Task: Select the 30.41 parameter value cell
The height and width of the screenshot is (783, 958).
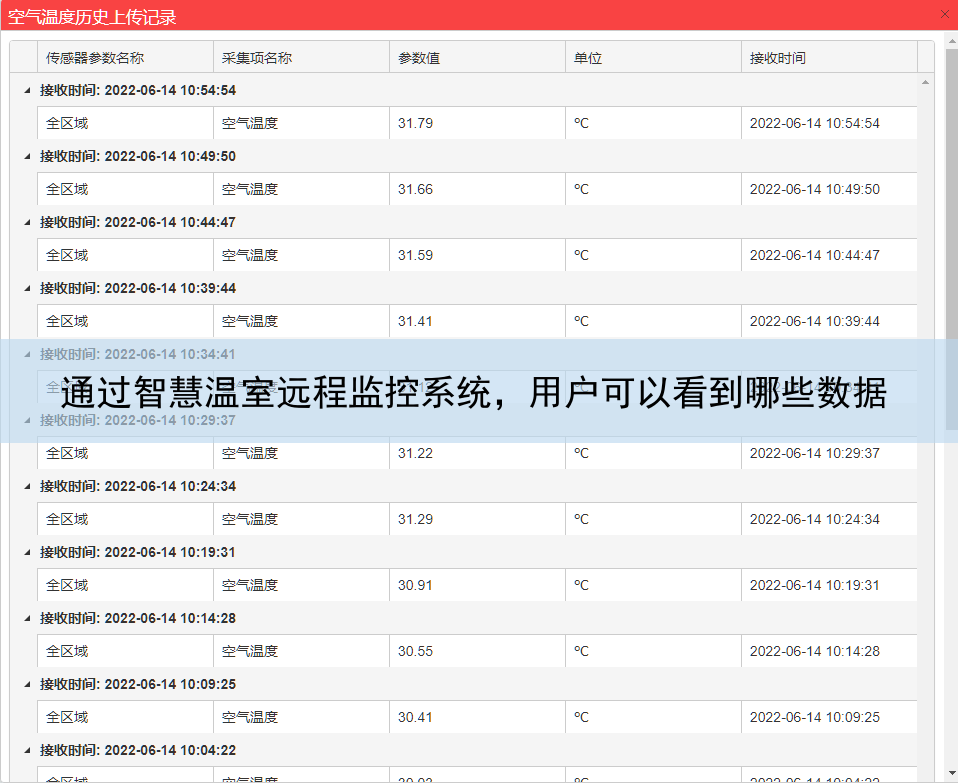Action: click(x=477, y=717)
